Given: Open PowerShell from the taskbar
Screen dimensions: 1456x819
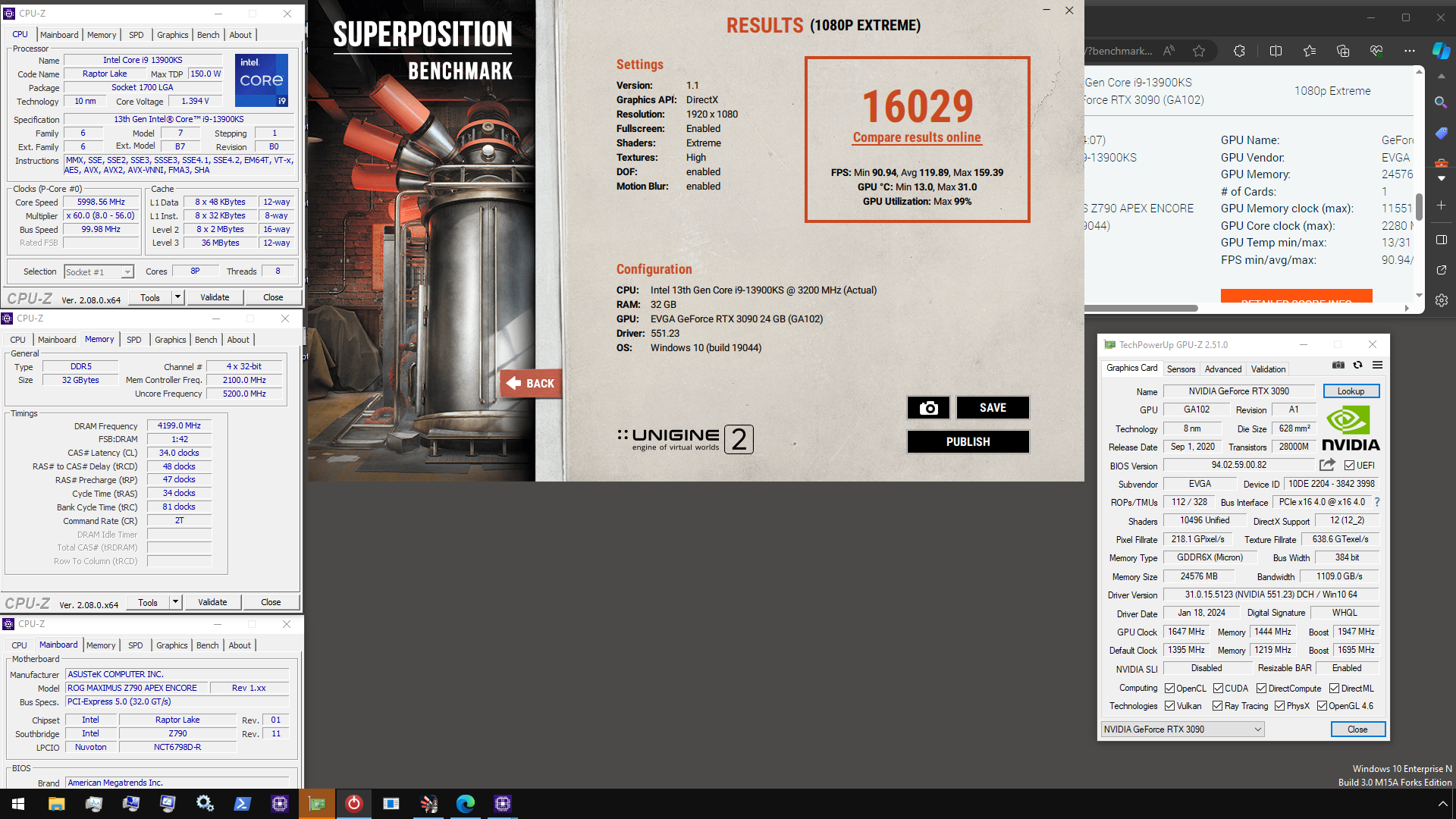Looking at the screenshot, I should point(242,804).
